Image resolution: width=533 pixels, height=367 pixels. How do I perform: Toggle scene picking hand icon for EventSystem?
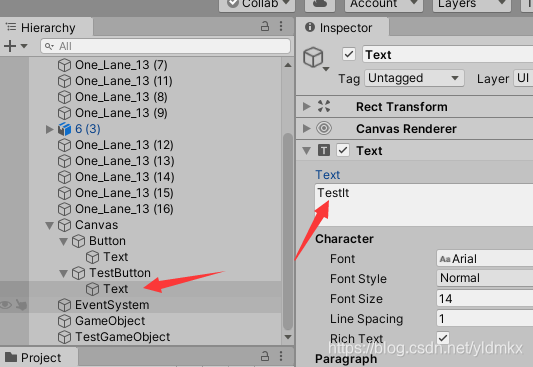point(21,305)
